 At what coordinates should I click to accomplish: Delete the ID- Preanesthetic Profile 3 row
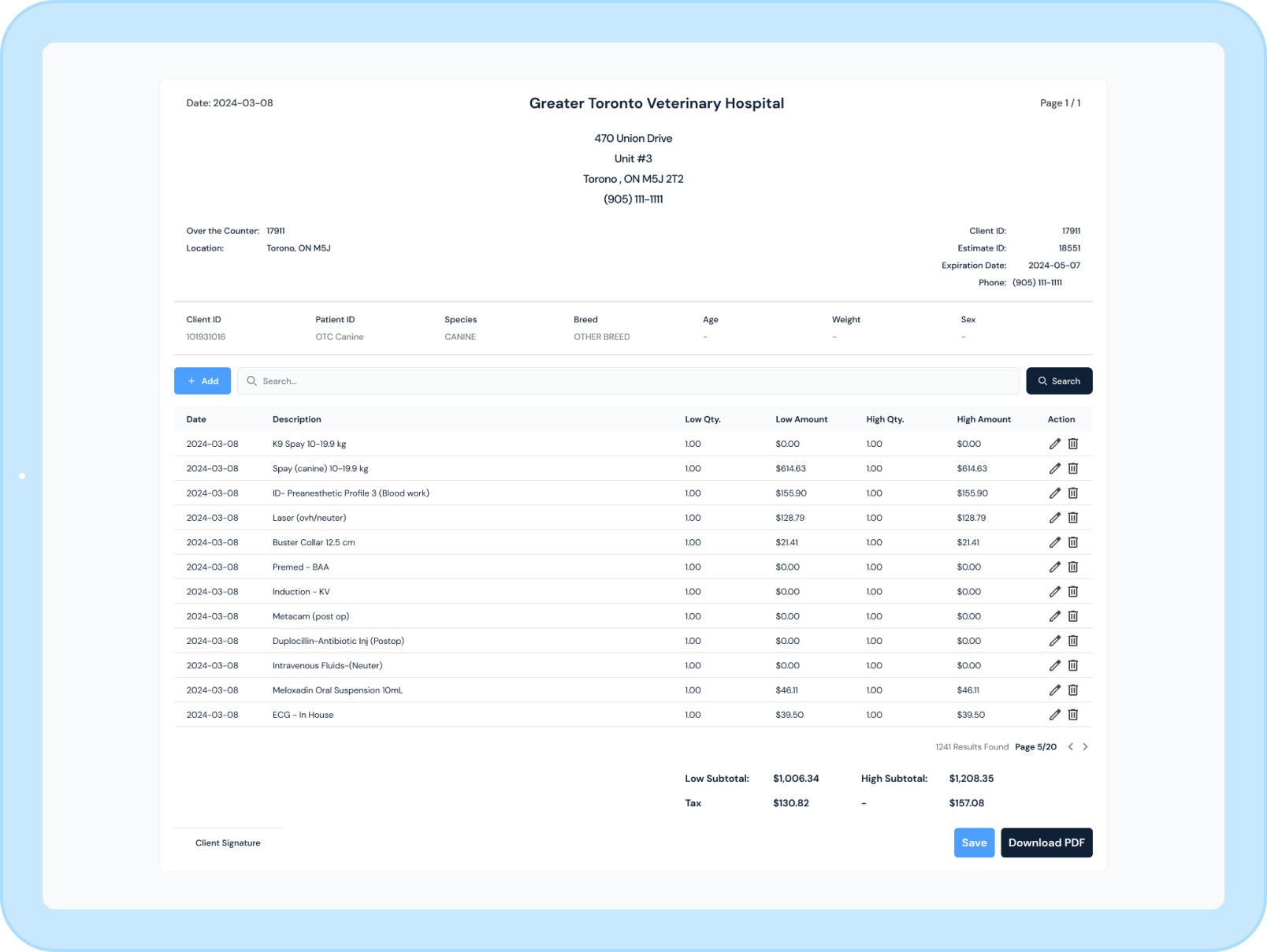point(1072,493)
